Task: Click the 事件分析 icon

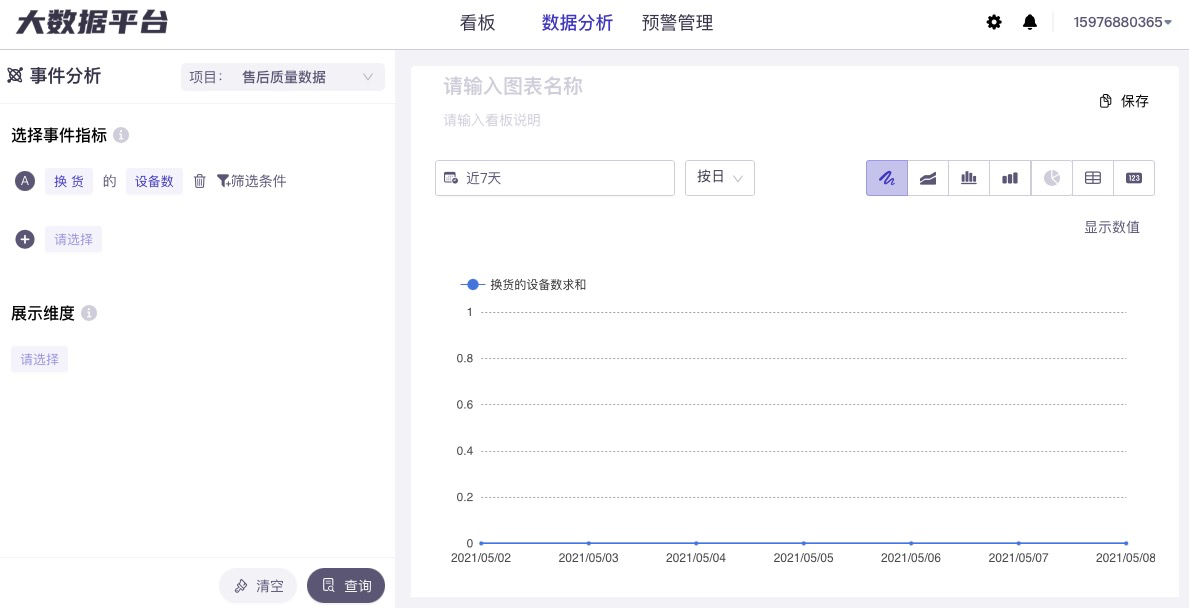Action: point(15,76)
